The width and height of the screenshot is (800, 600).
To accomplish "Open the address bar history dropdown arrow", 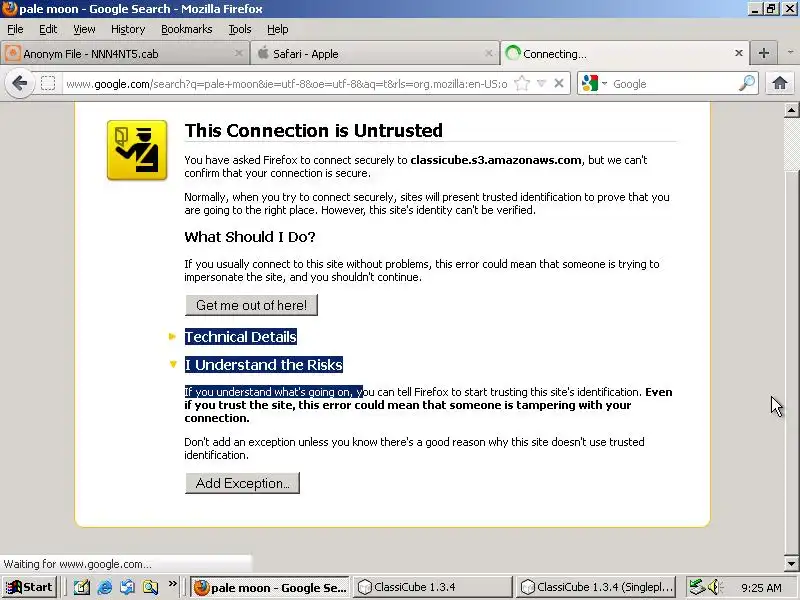I will pos(542,83).
